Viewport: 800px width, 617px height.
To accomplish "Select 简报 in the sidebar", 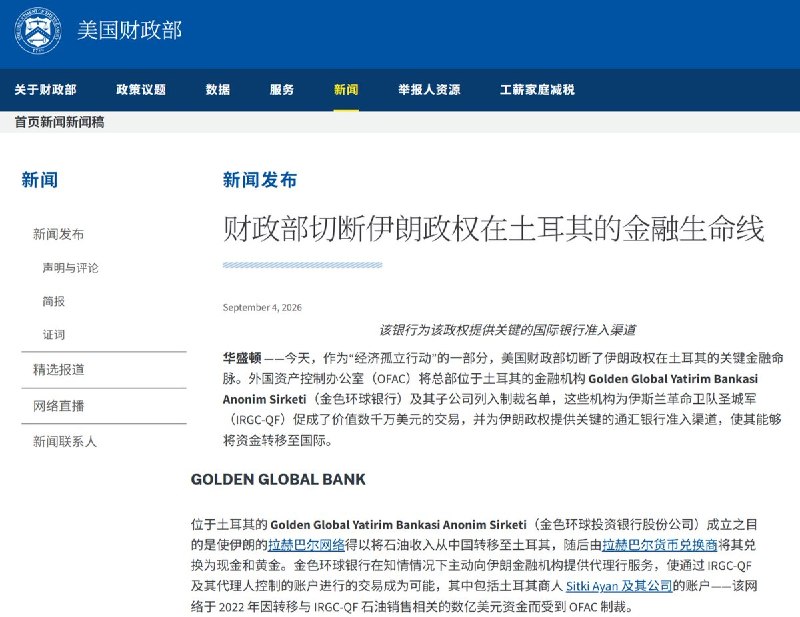I will (54, 301).
